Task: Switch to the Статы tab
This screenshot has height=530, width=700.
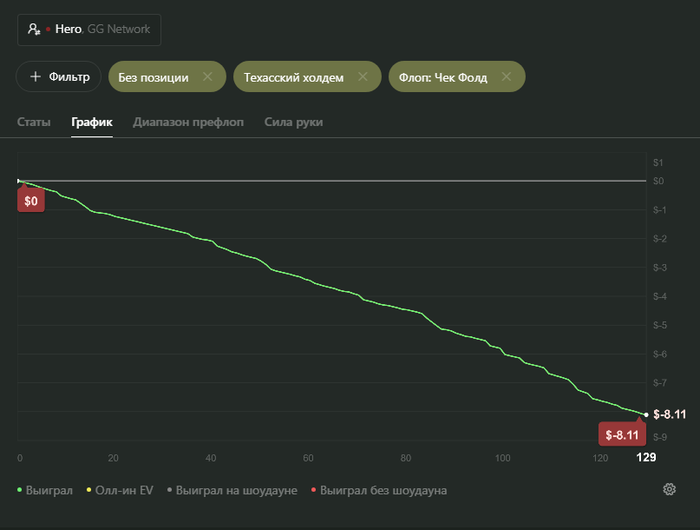Action: [x=34, y=122]
